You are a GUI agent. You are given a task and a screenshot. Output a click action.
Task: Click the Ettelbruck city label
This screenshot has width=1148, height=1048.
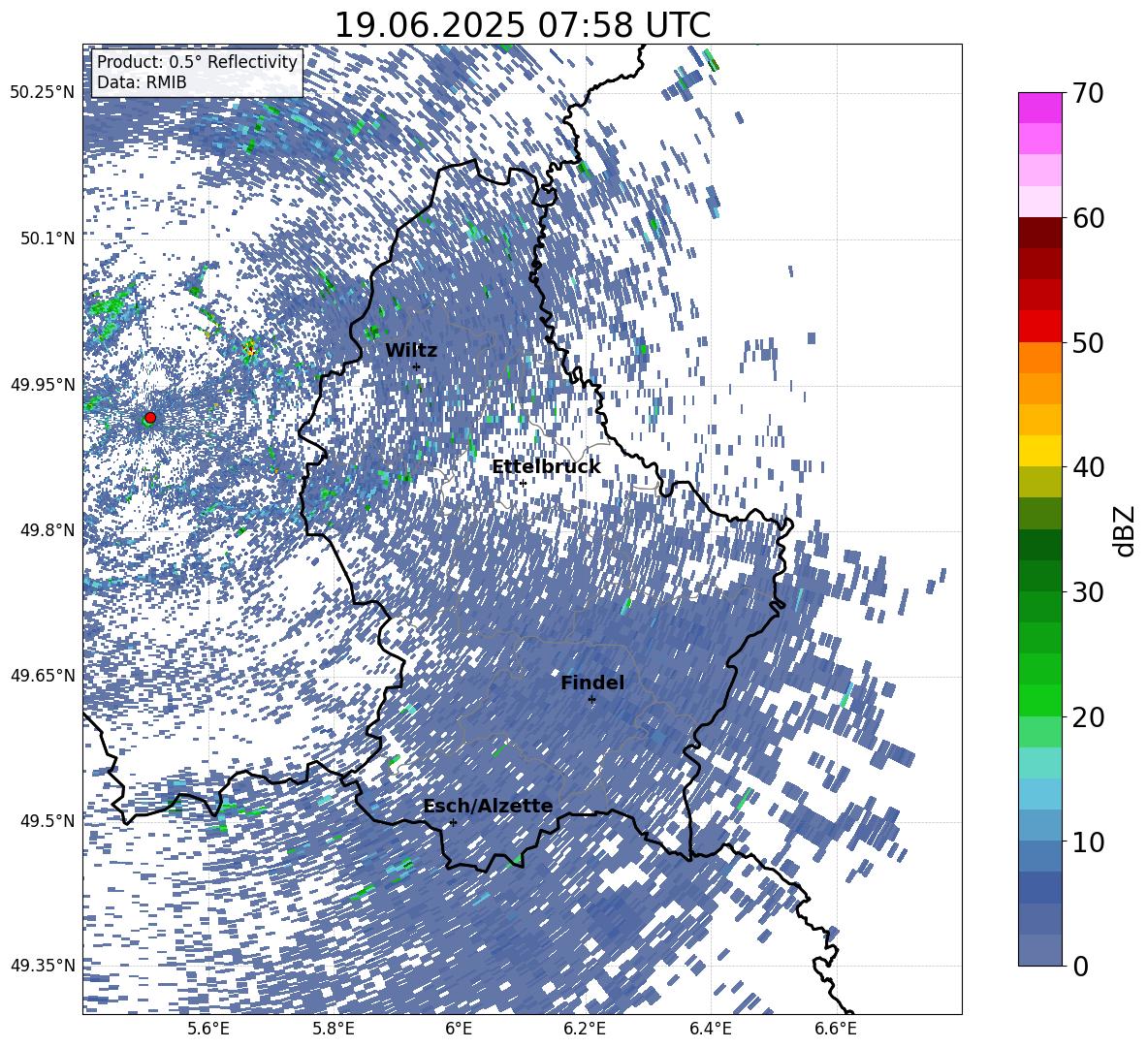pyautogui.click(x=546, y=467)
